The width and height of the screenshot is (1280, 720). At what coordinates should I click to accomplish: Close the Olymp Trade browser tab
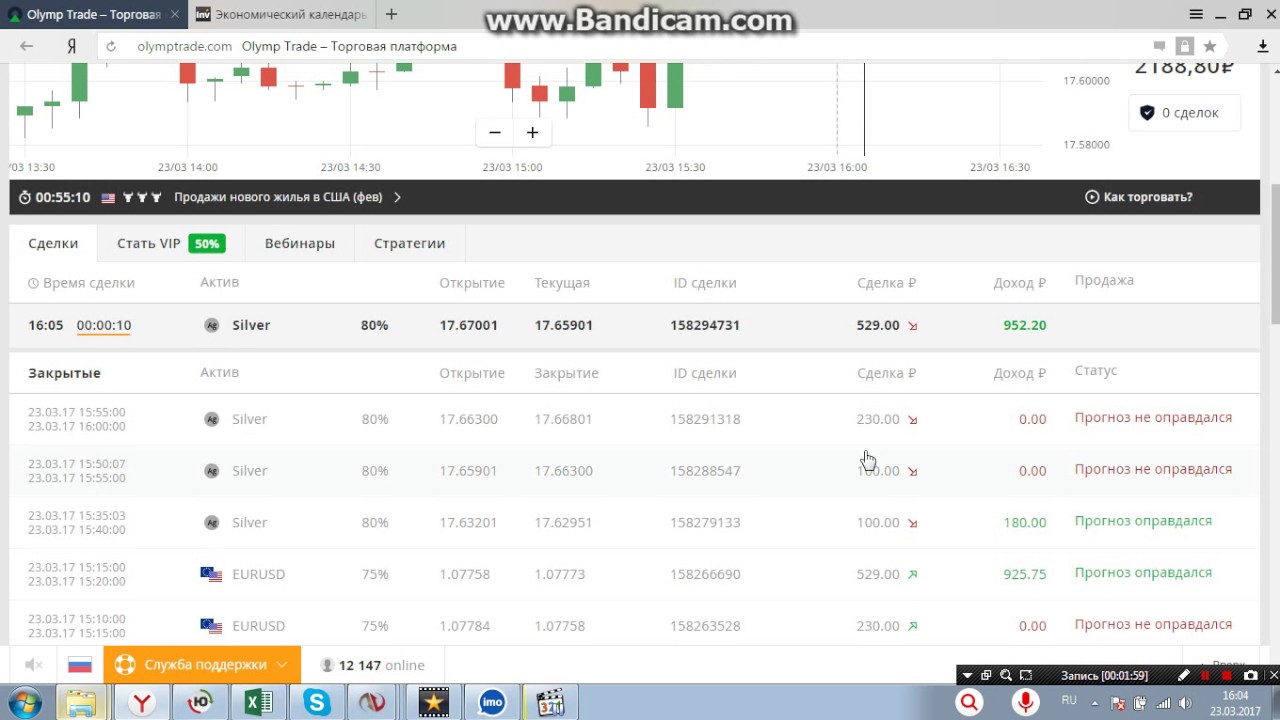(x=174, y=14)
